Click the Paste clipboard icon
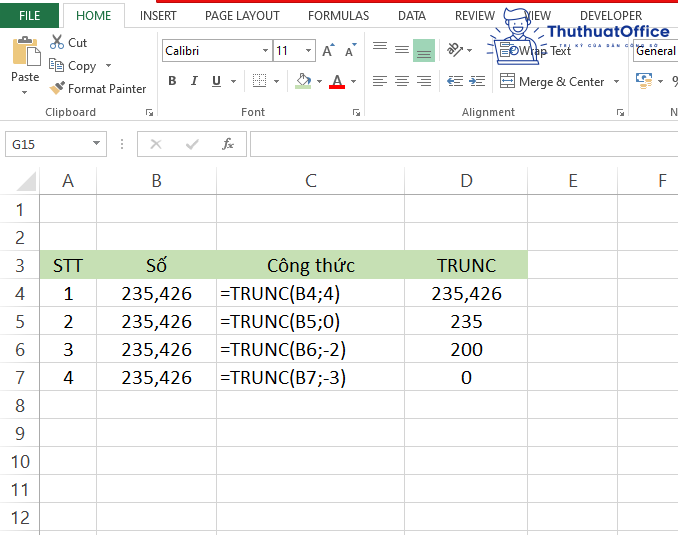The image size is (678, 535). (26, 51)
